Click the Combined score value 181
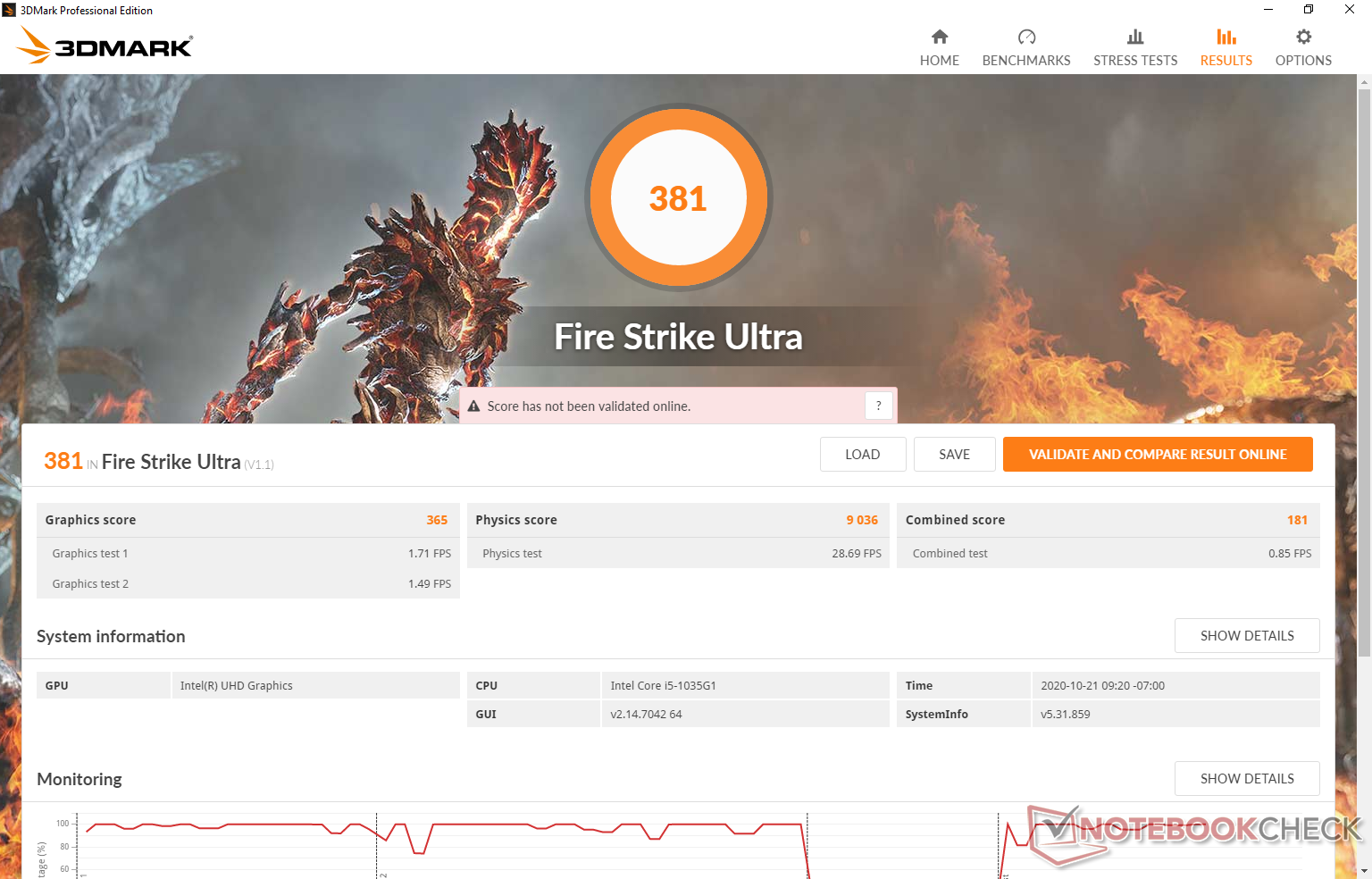The width and height of the screenshot is (1372, 879). (x=1297, y=520)
